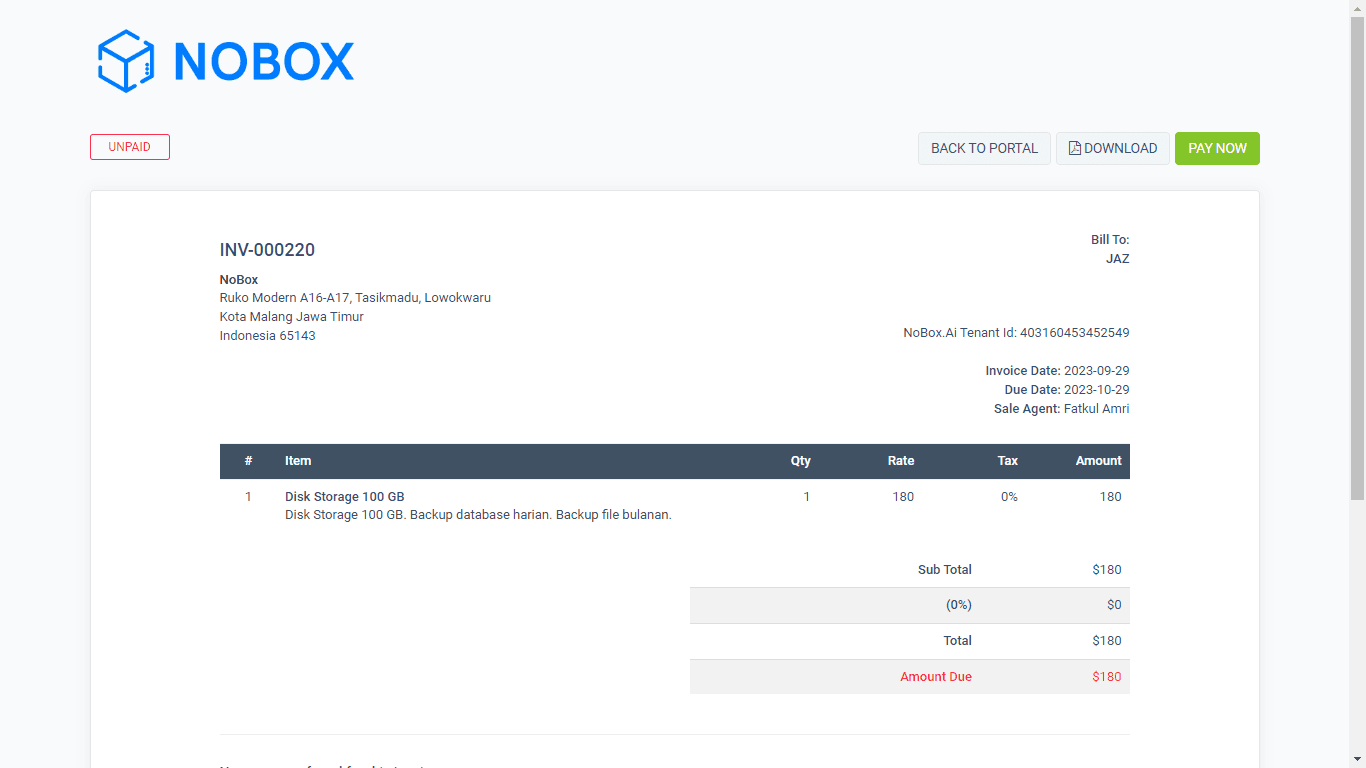Click the red UNPAID status badge
This screenshot has height=768, width=1366.
coord(129,146)
